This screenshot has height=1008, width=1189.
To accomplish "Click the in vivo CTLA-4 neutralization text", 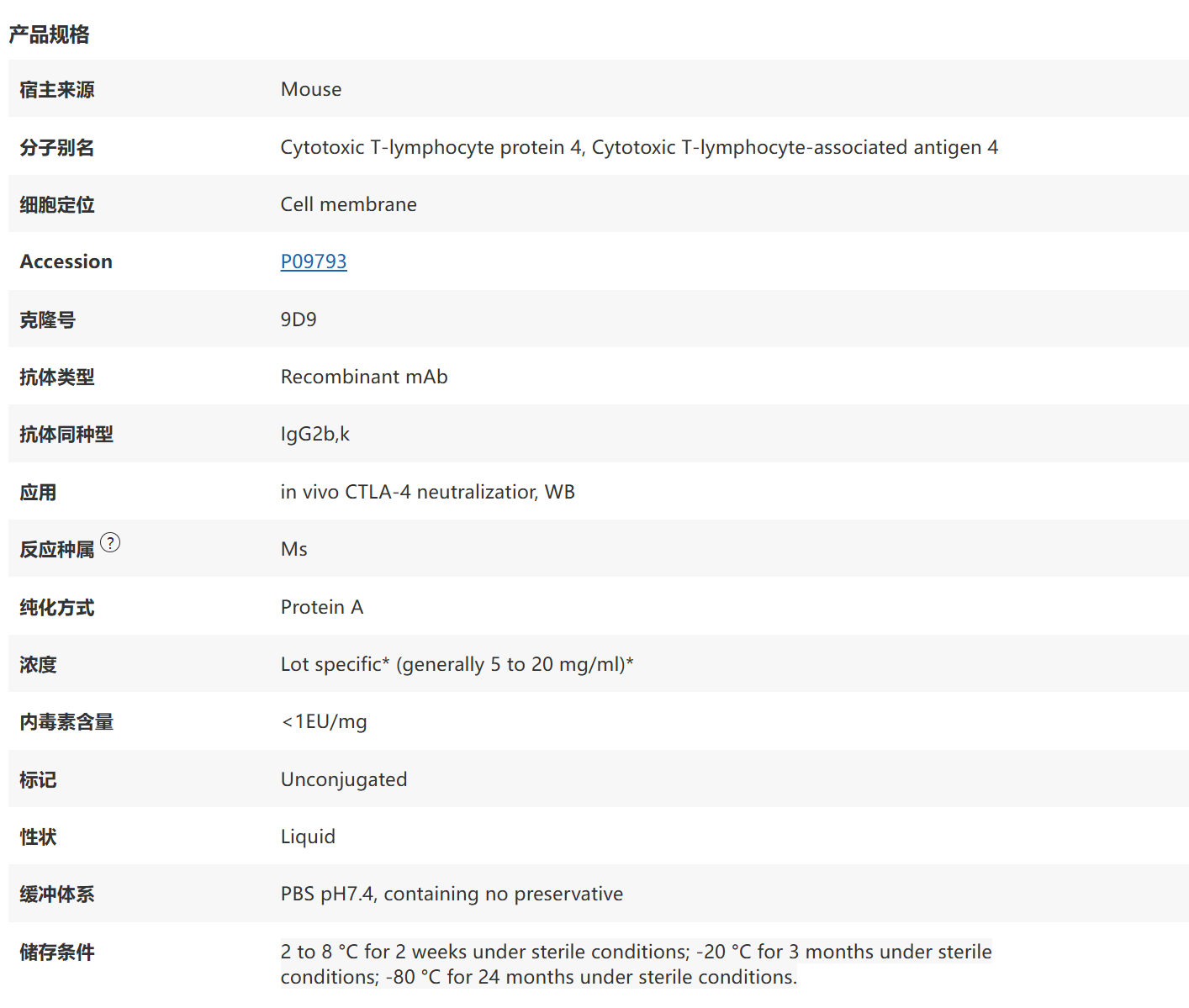I will click(410, 492).
